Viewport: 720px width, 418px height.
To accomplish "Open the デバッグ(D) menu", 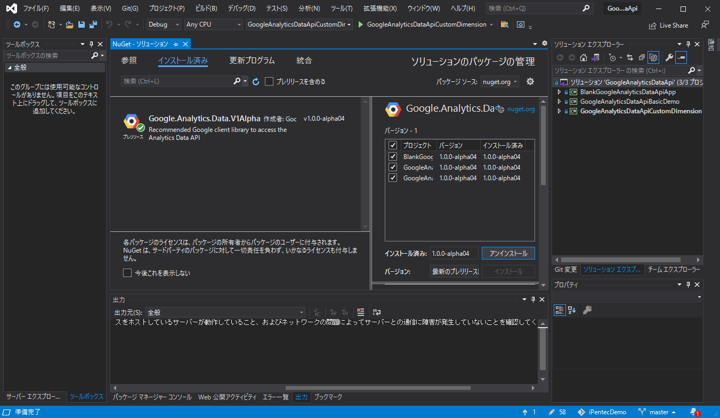I will [242, 8].
